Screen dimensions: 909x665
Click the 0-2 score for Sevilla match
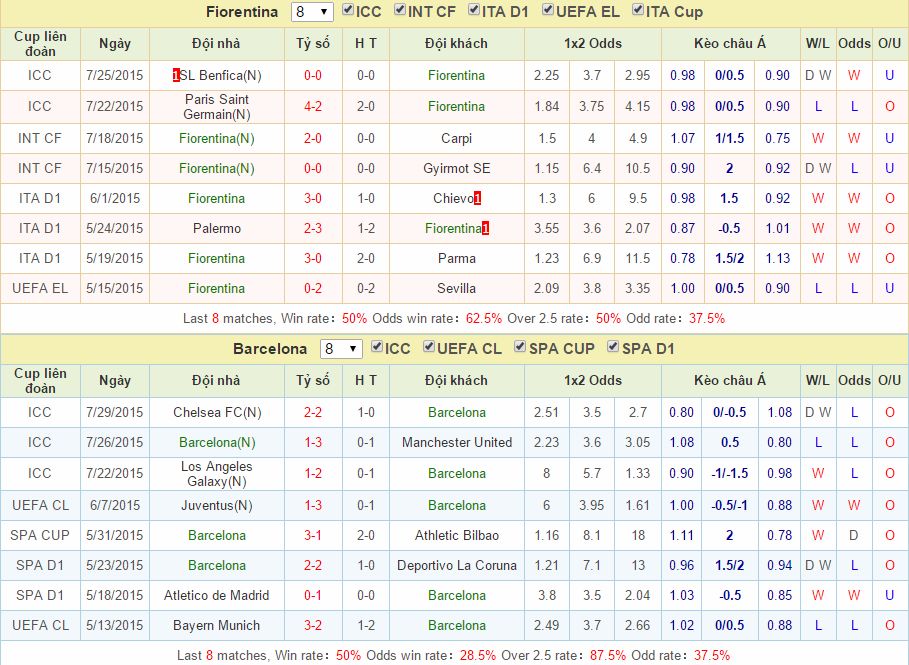click(313, 288)
